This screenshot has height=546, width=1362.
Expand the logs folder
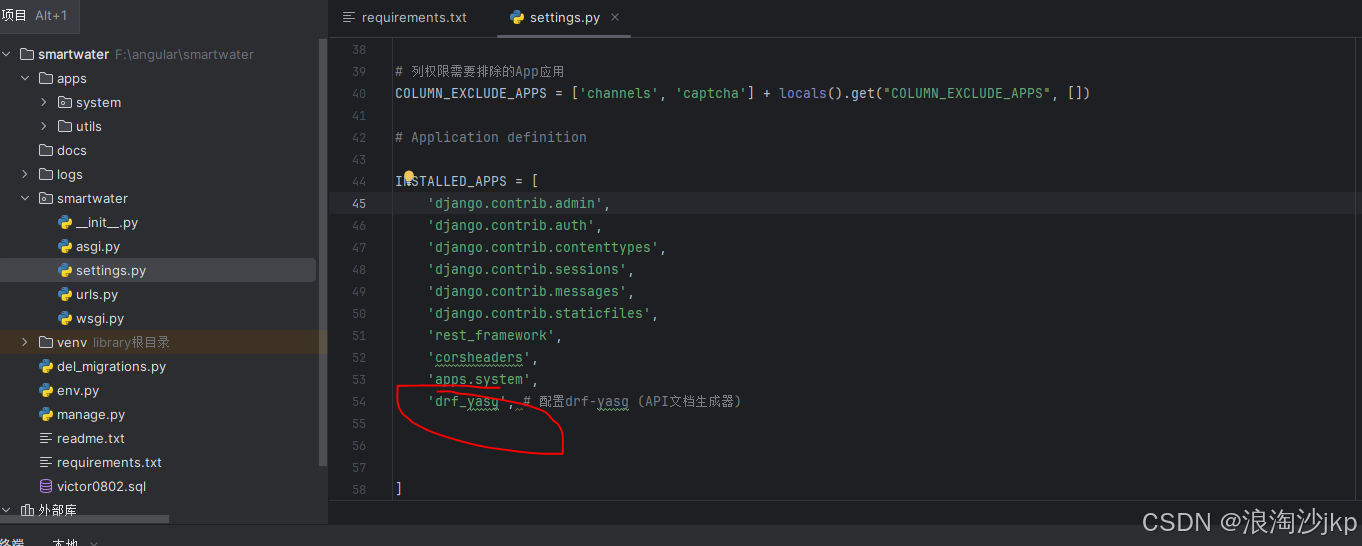pos(25,174)
